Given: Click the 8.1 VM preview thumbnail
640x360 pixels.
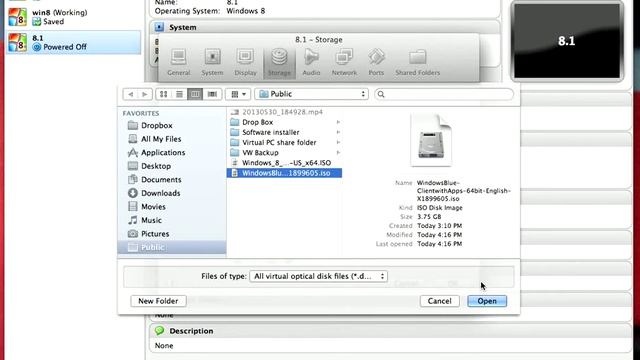Looking at the screenshot, I should coord(567,41).
